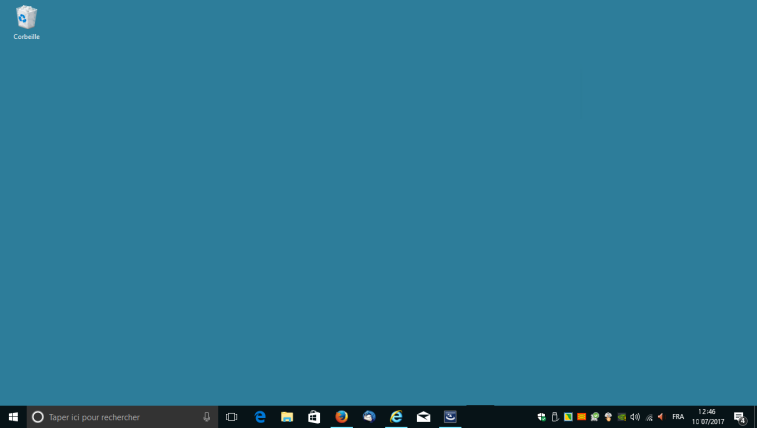The height and width of the screenshot is (428, 757).
Task: Open the orange striped tray icon
Action: [x=582, y=417]
